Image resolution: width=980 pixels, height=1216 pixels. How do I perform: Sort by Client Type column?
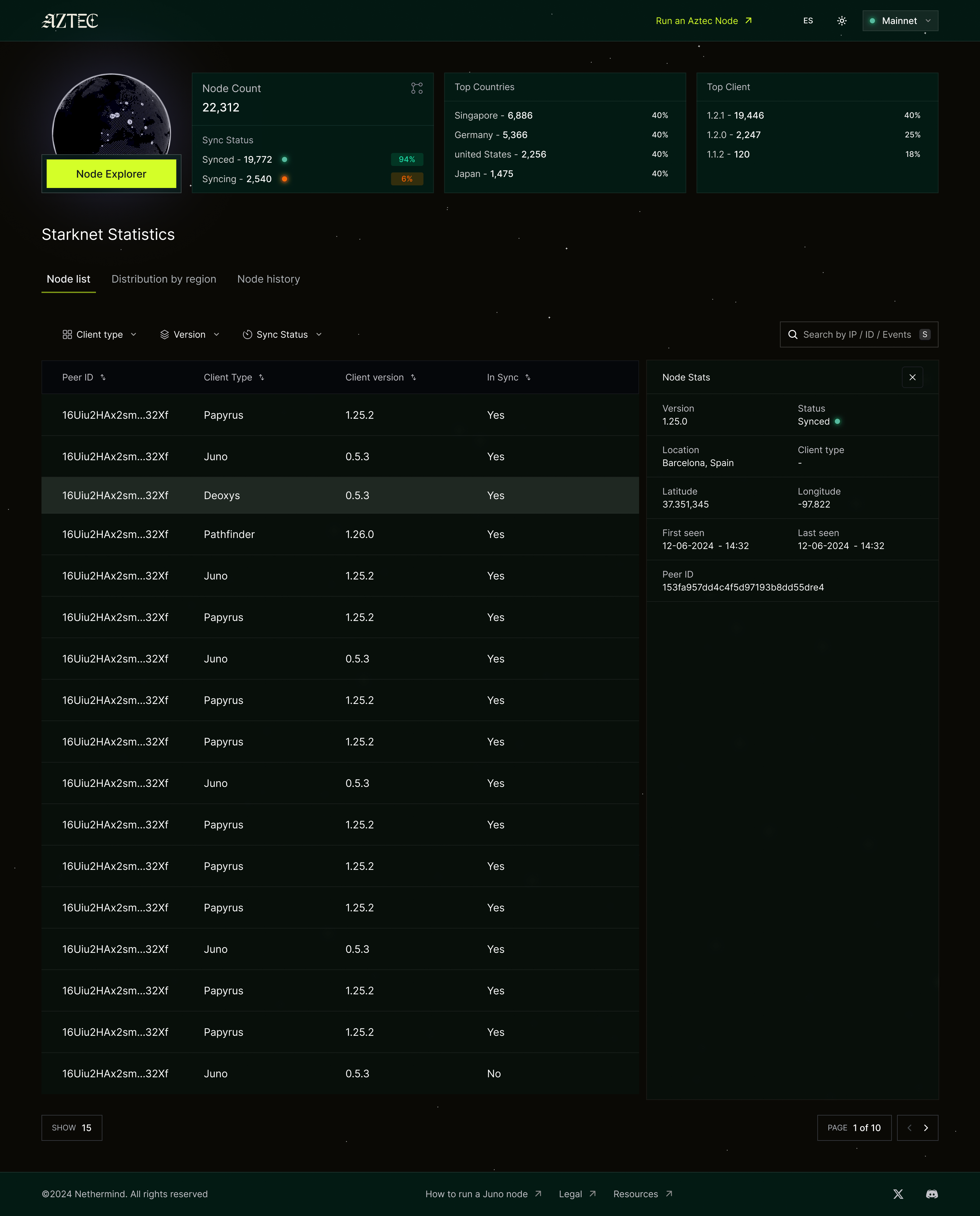coord(262,378)
